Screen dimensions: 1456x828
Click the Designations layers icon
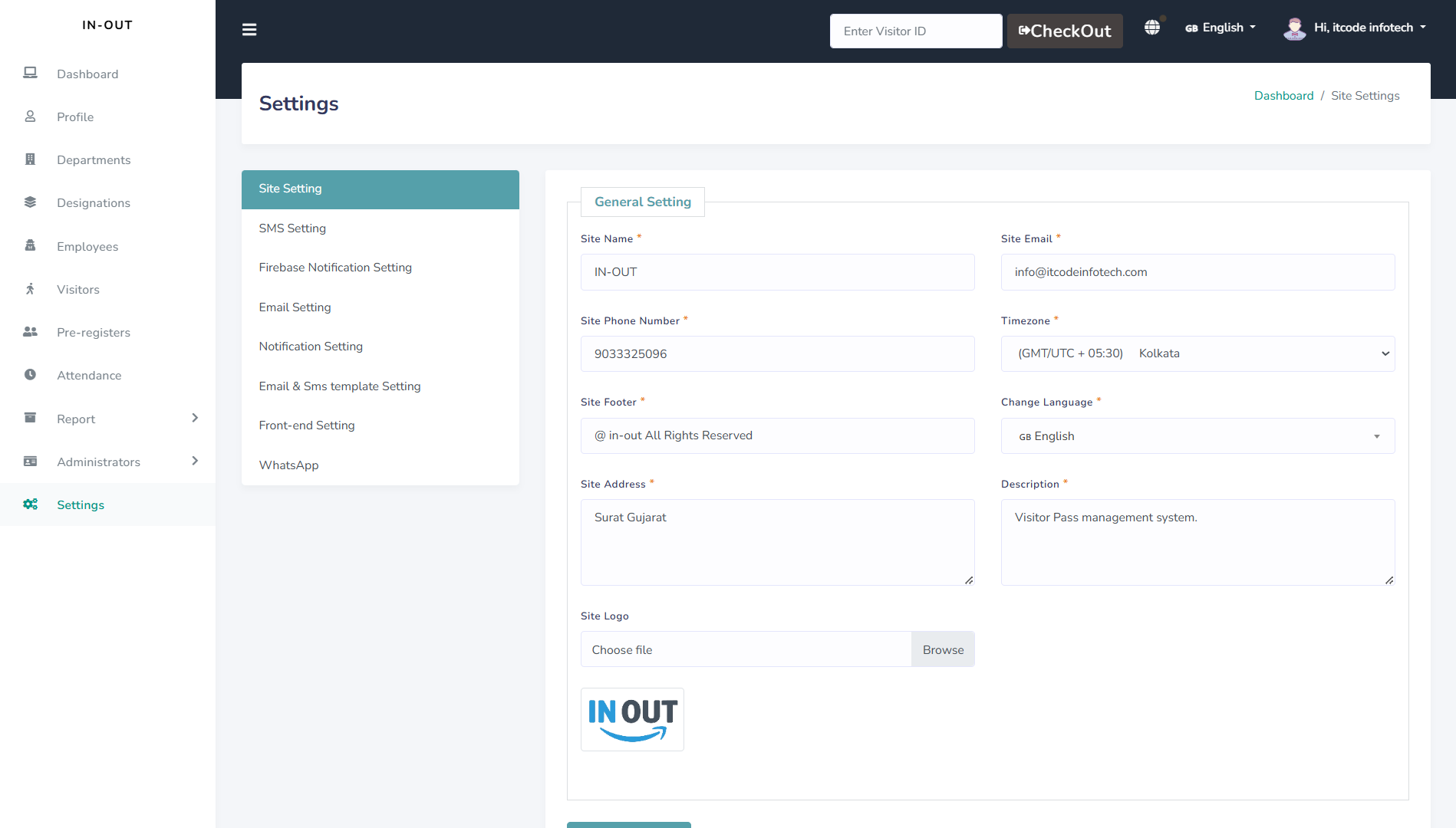tap(30, 202)
